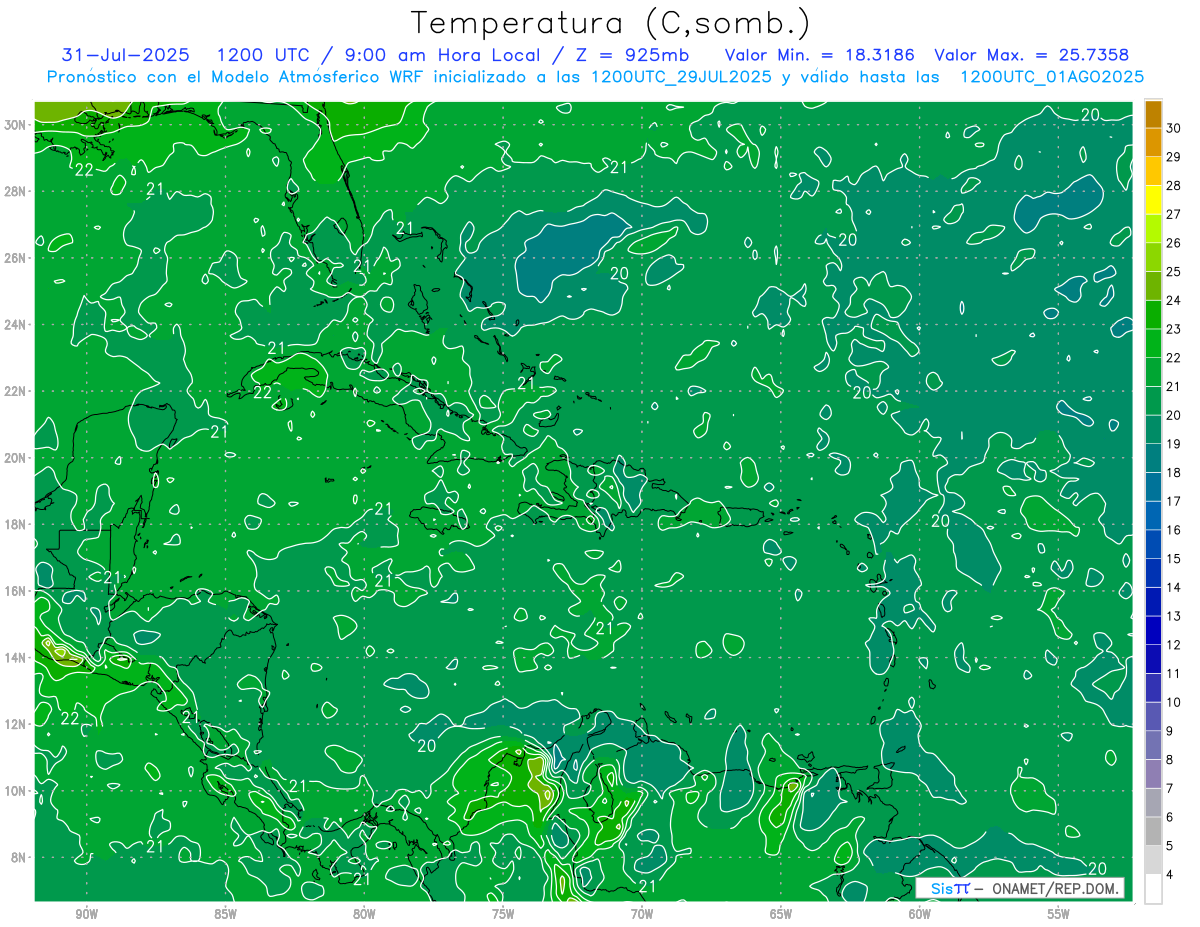Click the legend value 15
Screen dimensions: 1200x927
1173,559
